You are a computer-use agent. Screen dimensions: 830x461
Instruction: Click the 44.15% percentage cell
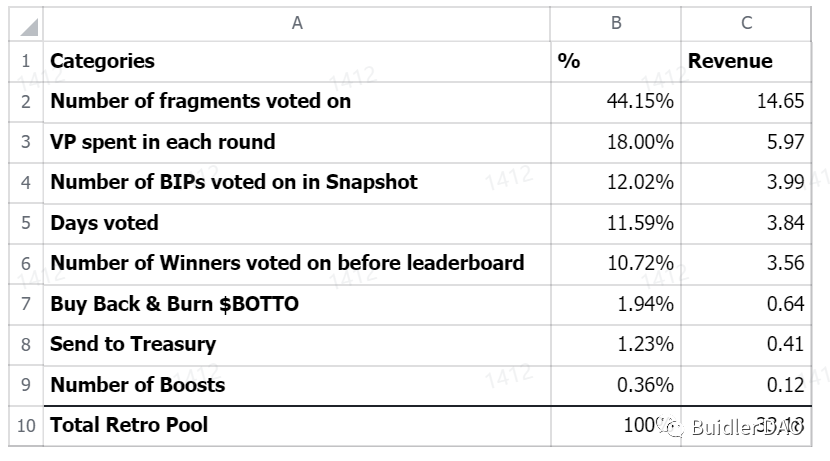(x=616, y=102)
